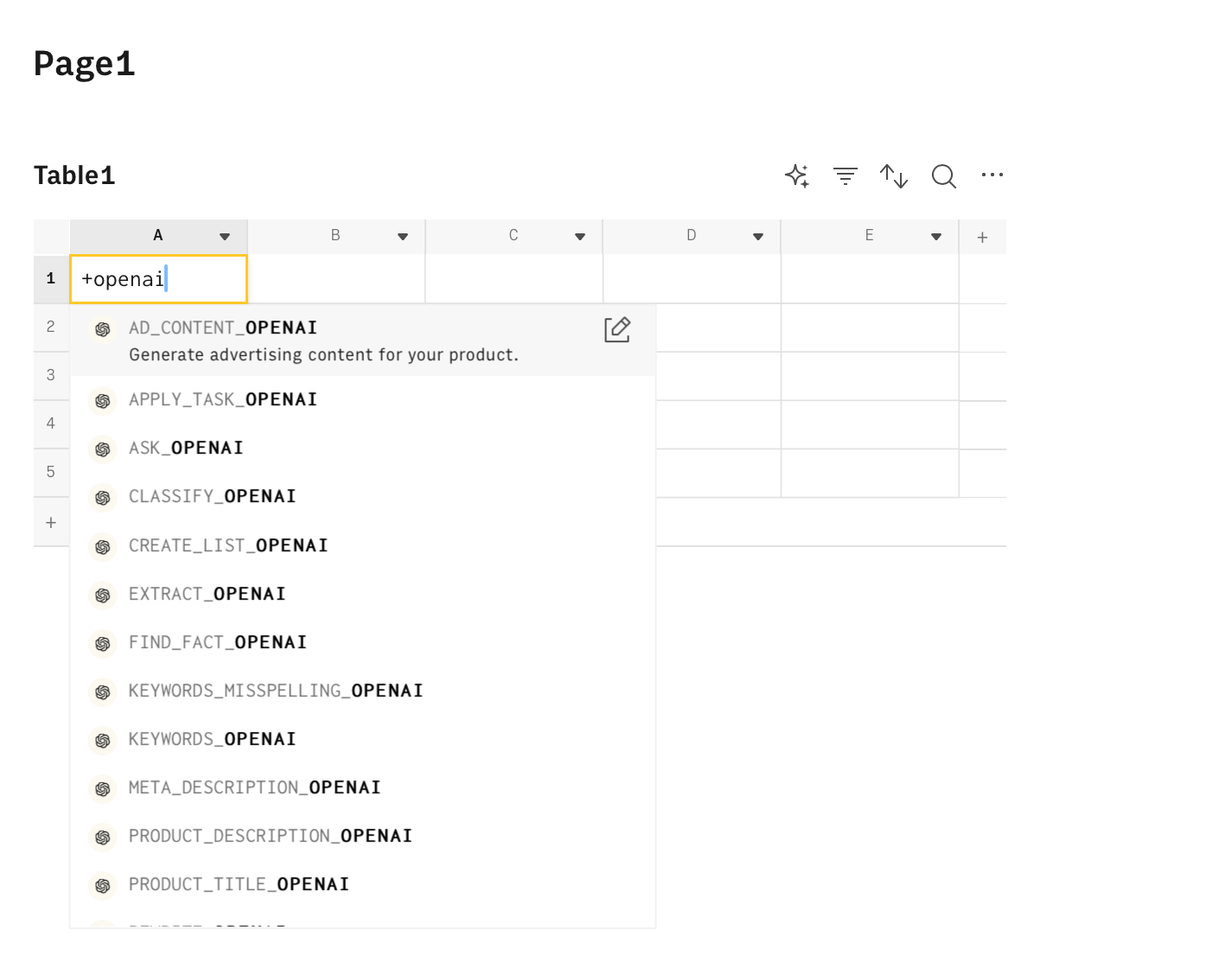Click OpenAI logo beside FIND_FACT_OPENAI
This screenshot has height=980, width=1219.
[x=103, y=644]
